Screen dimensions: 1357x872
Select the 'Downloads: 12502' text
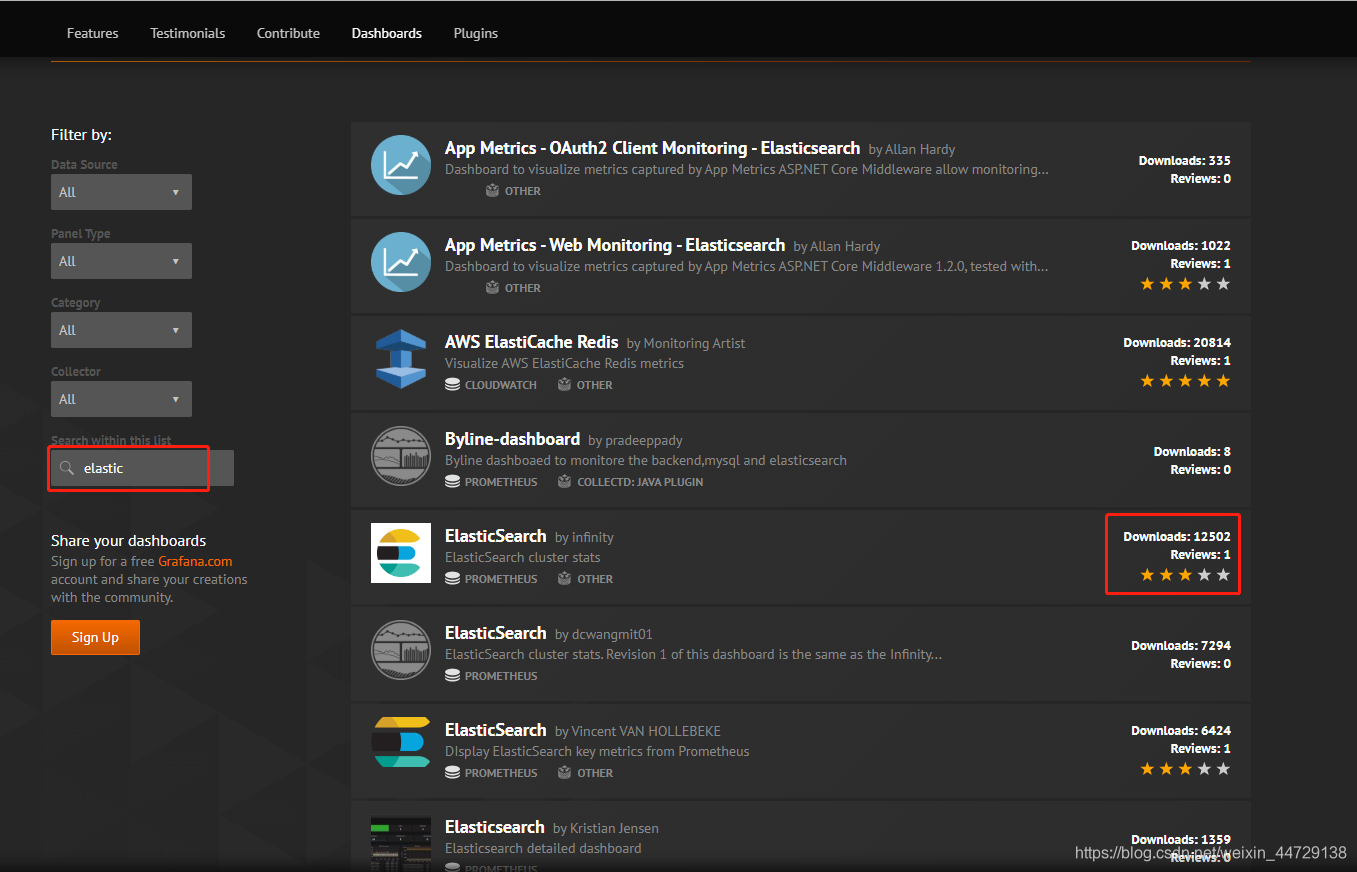point(1177,536)
